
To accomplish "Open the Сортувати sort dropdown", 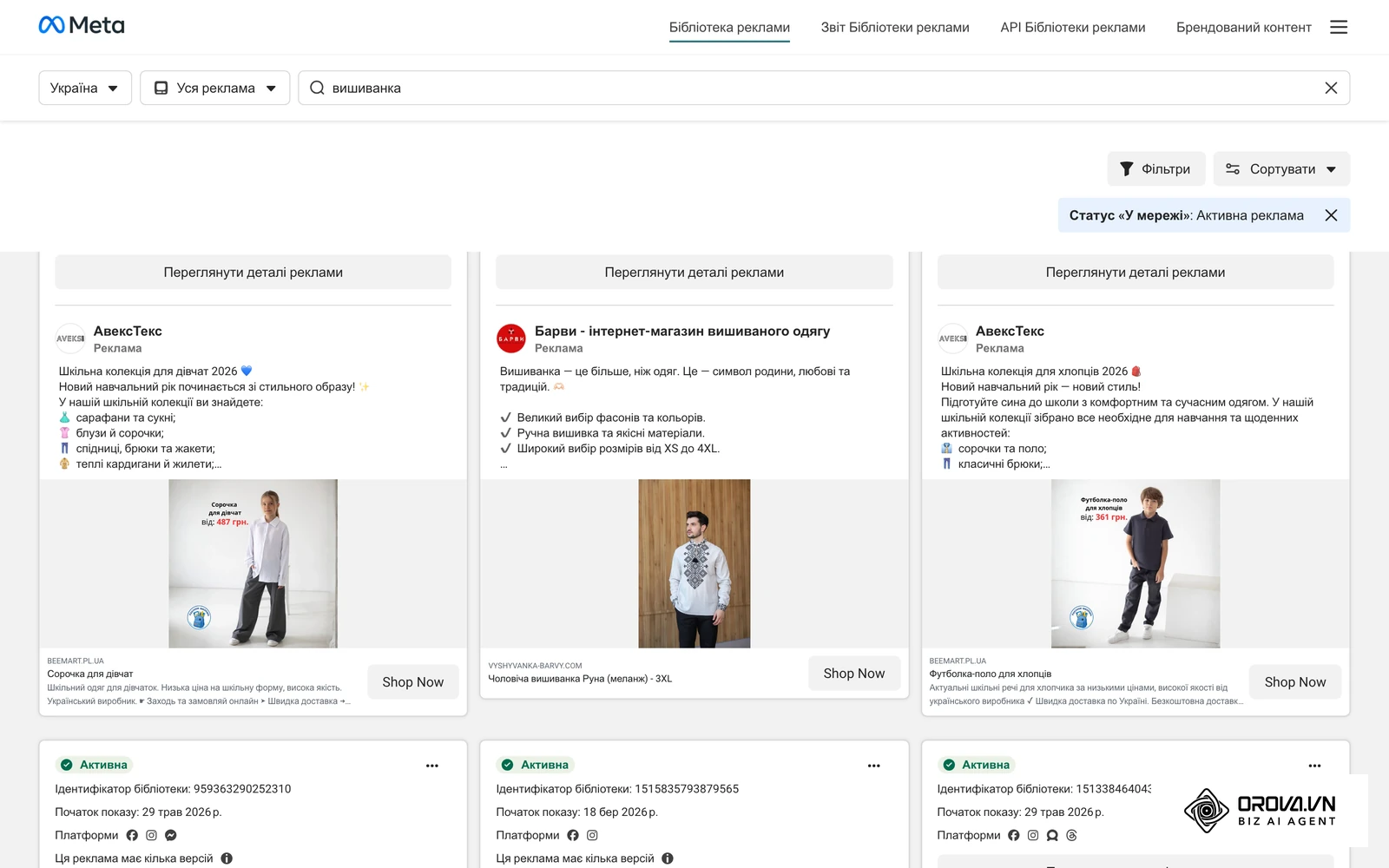I will point(1281,168).
